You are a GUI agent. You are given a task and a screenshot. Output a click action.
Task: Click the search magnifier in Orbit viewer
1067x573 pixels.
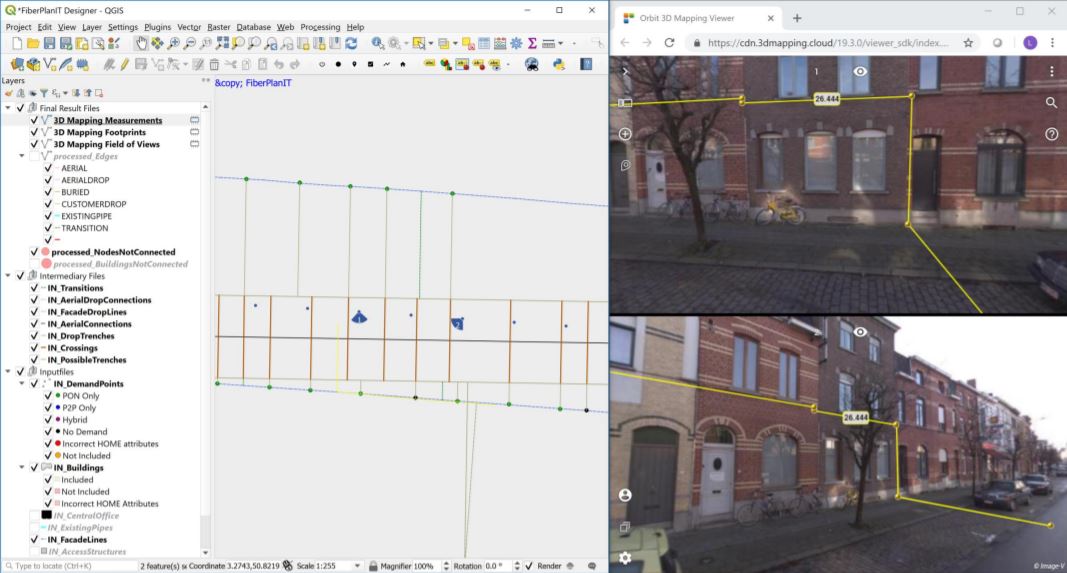[x=1051, y=102]
